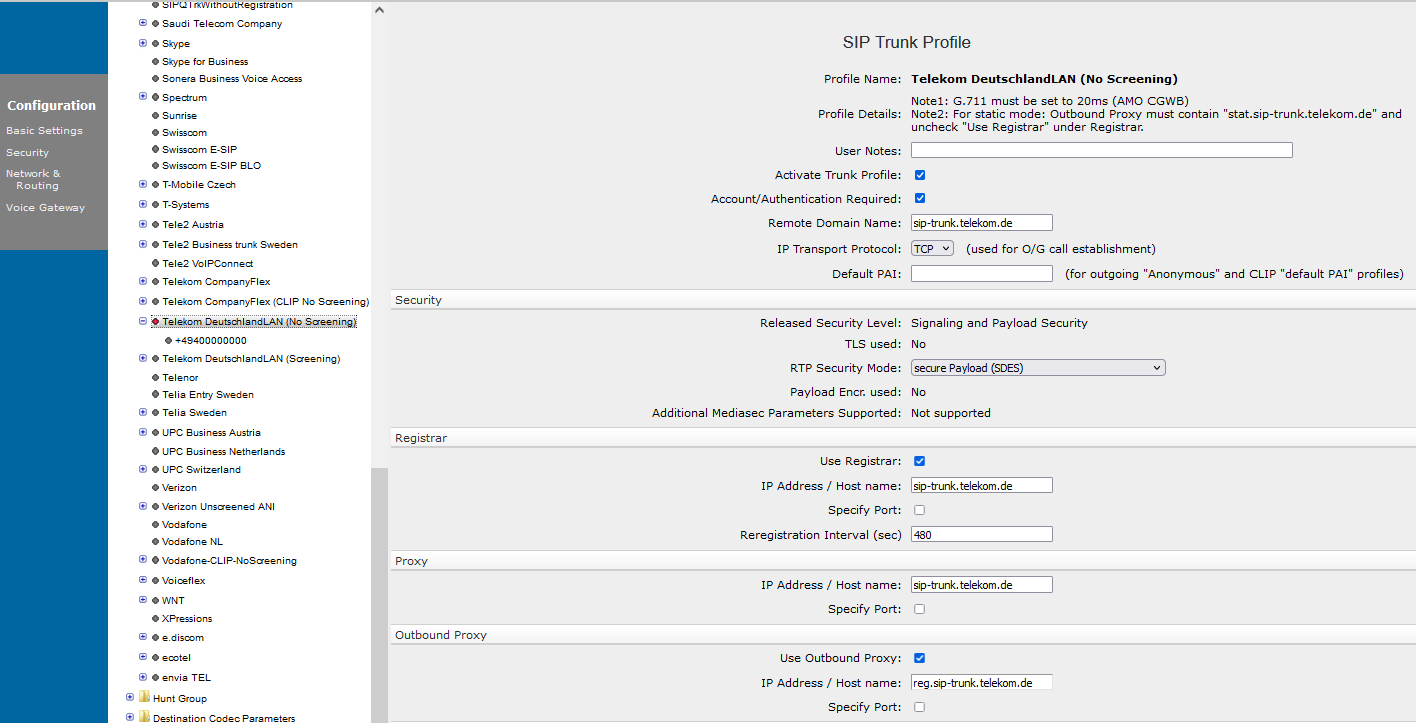Select the e.discom profile label
The width and height of the screenshot is (1416, 723).
(183, 638)
